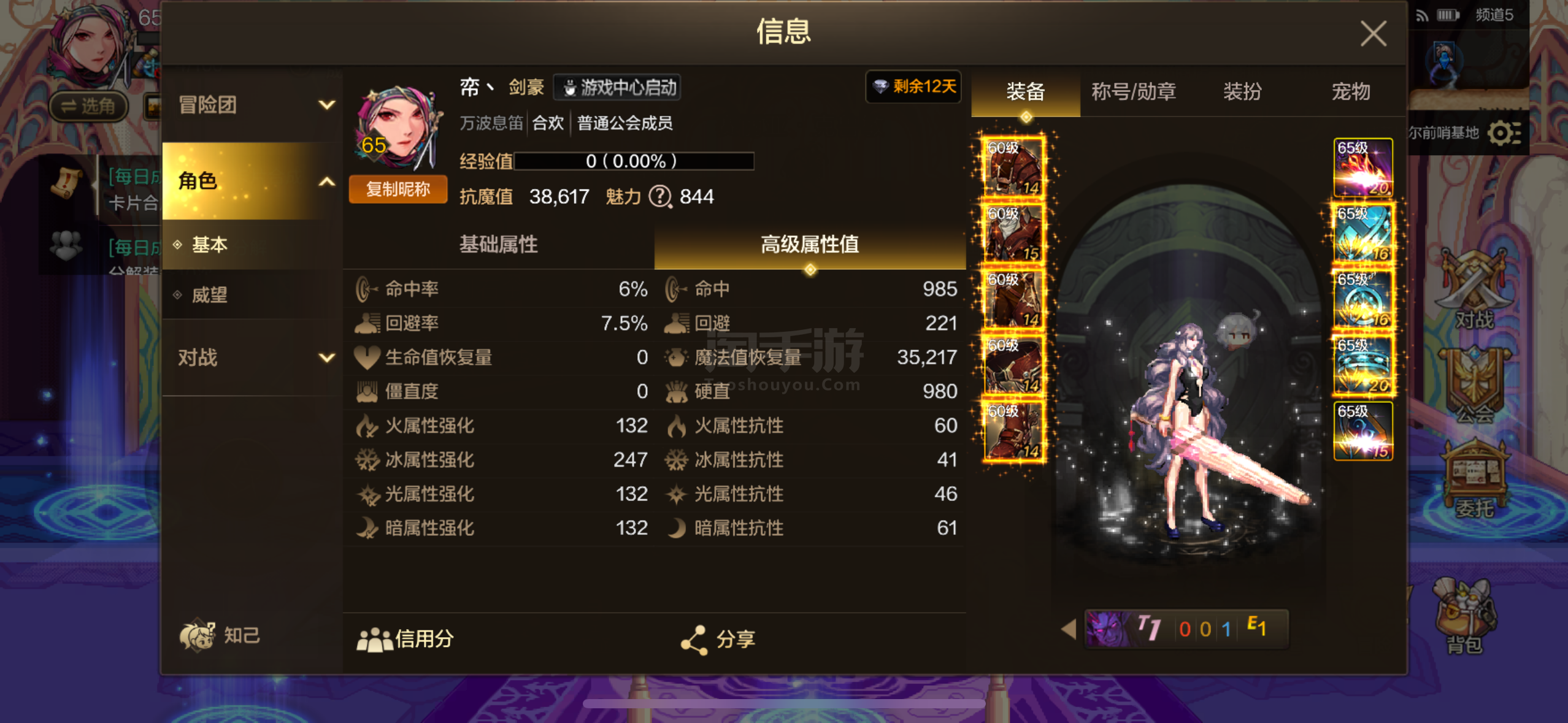Open the 宠物 tab
This screenshot has height=723, width=1568.
[1350, 92]
